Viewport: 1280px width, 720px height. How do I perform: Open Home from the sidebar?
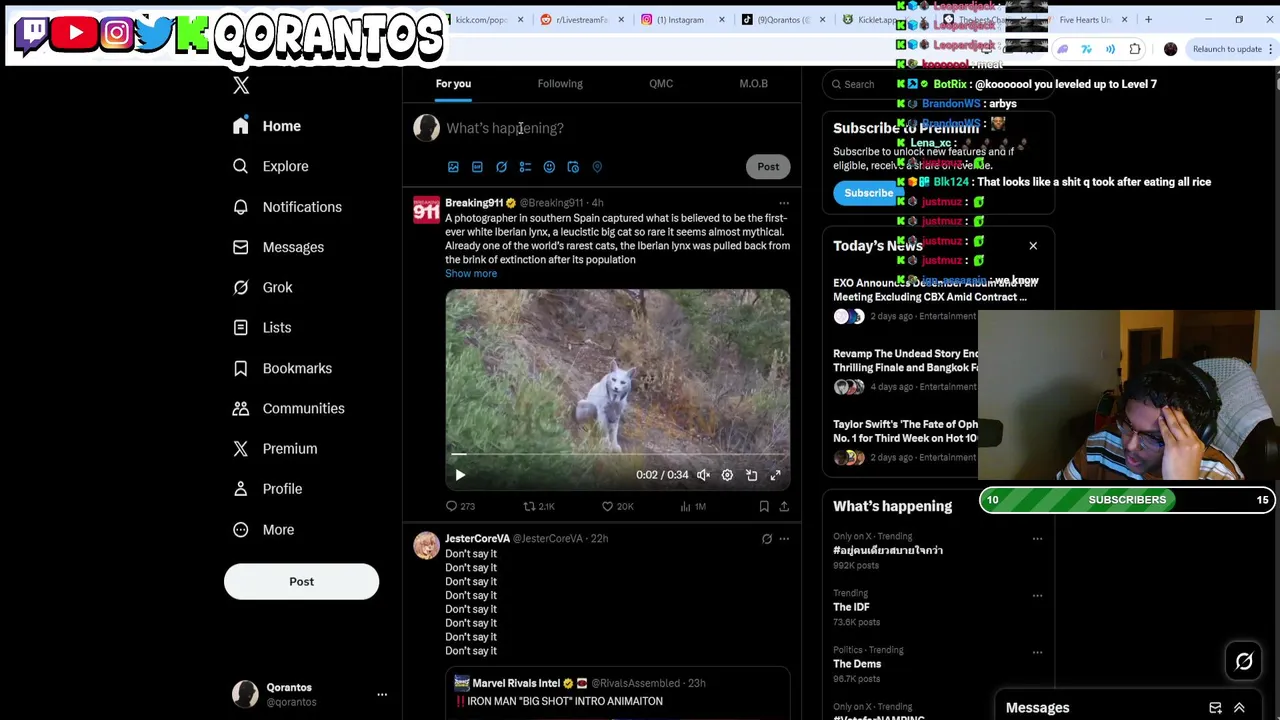pos(266,126)
